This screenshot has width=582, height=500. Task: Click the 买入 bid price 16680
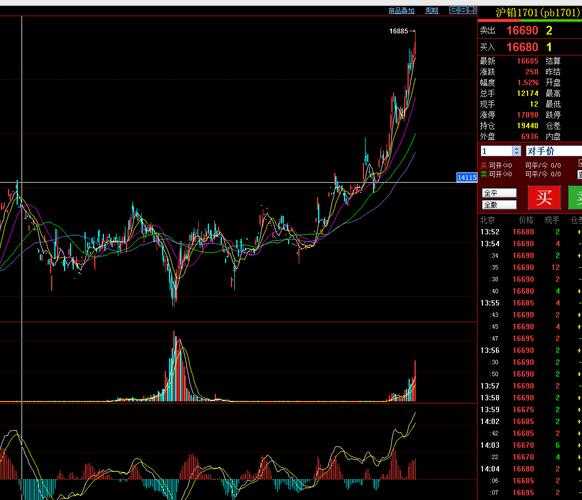(x=522, y=47)
